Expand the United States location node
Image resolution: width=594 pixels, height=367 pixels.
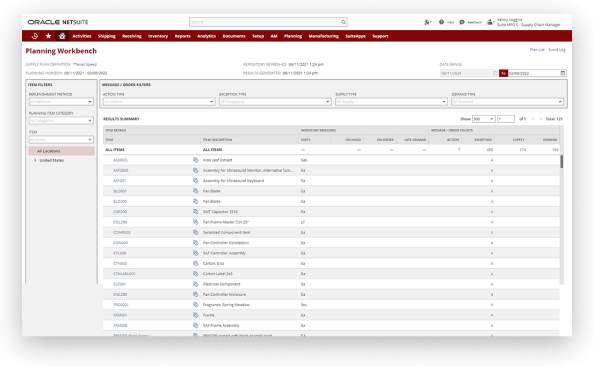[35, 160]
